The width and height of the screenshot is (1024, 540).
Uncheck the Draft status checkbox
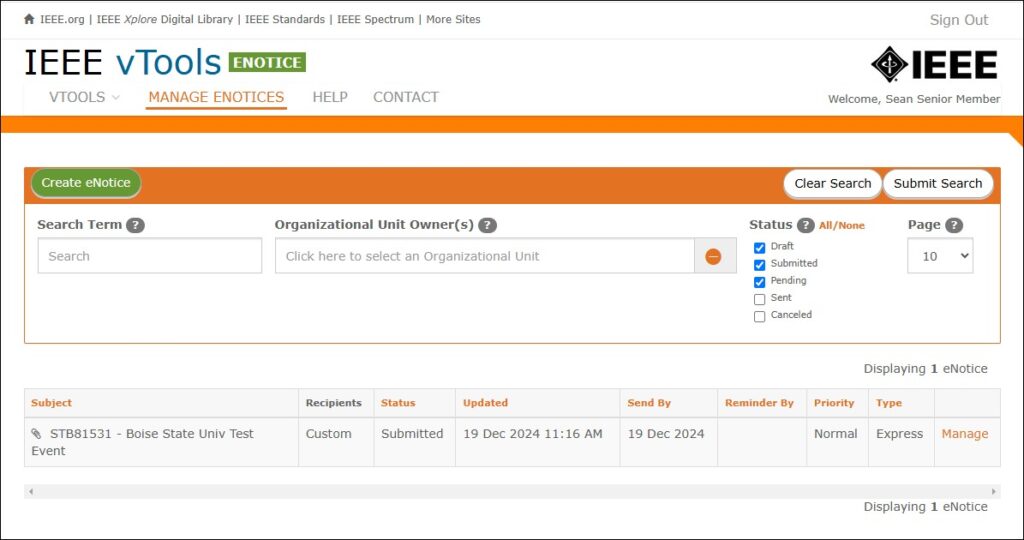(760, 247)
